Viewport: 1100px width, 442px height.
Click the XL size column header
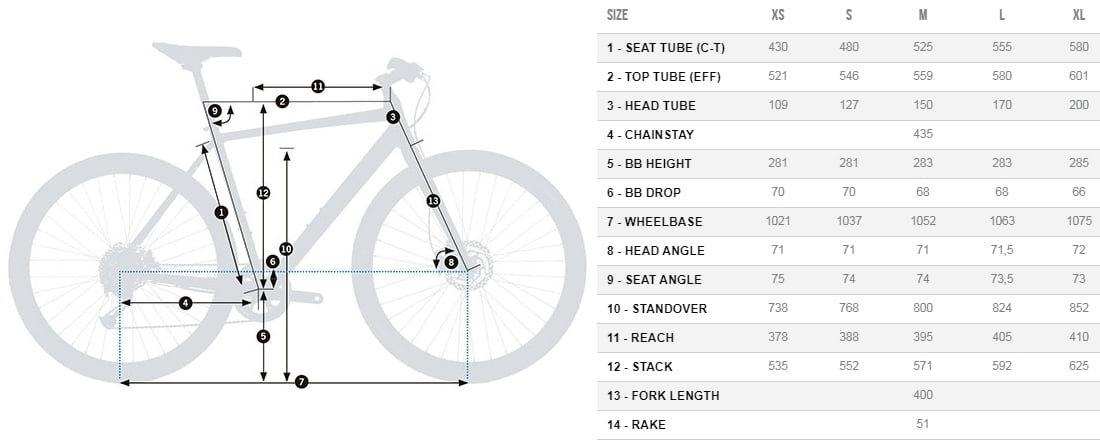pos(1078,15)
